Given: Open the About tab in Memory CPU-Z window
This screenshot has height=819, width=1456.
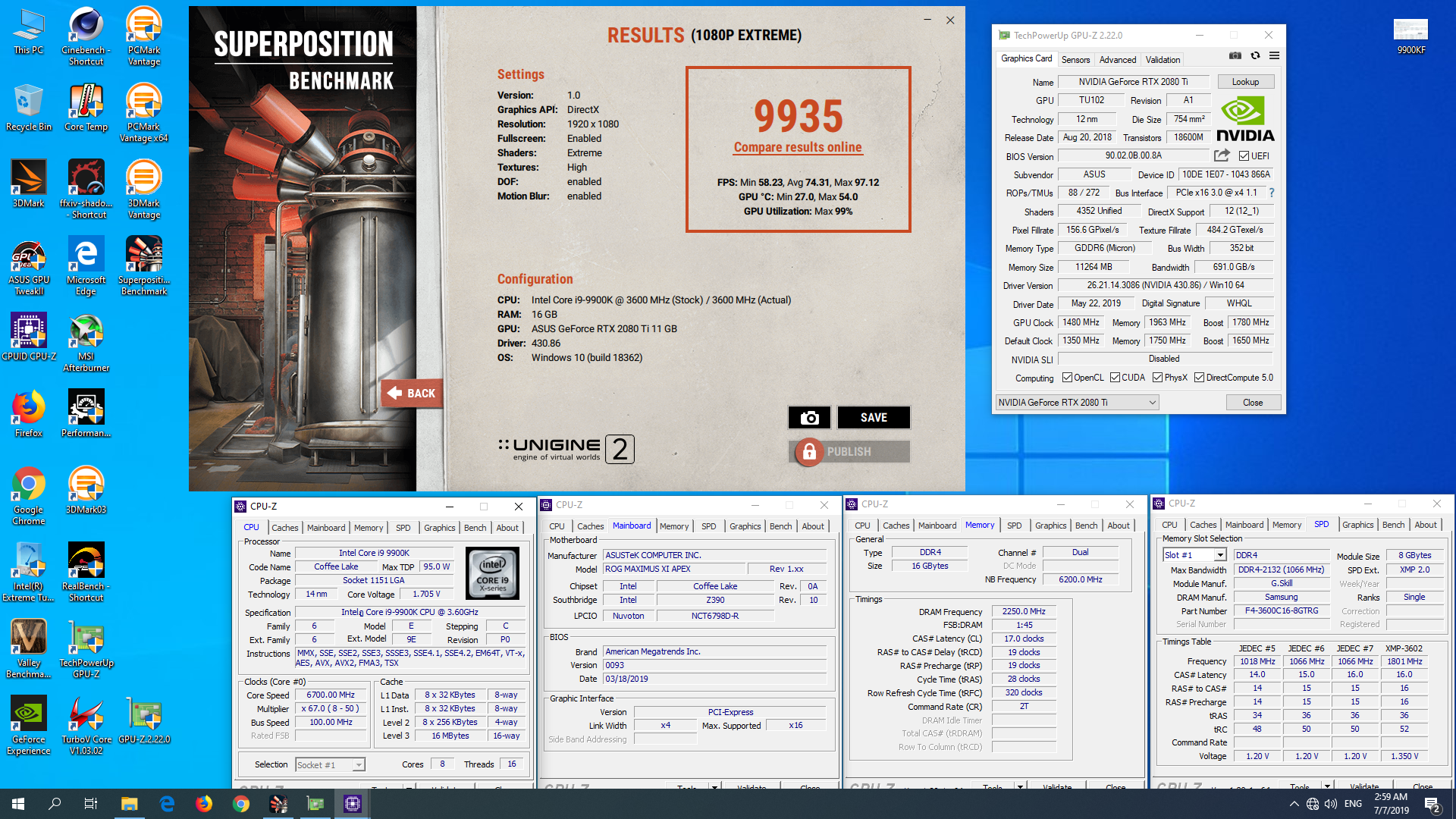Looking at the screenshot, I should [x=1118, y=526].
